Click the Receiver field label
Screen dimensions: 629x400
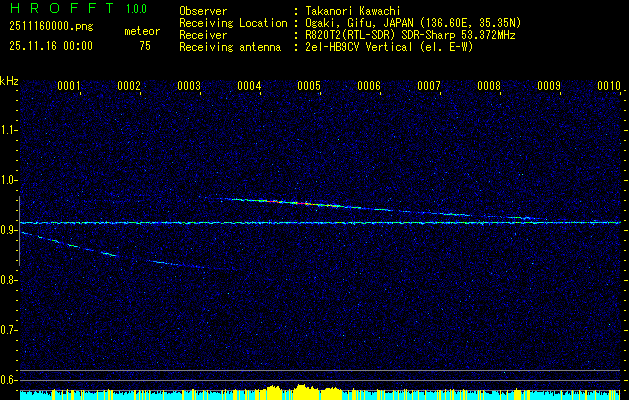pos(203,35)
